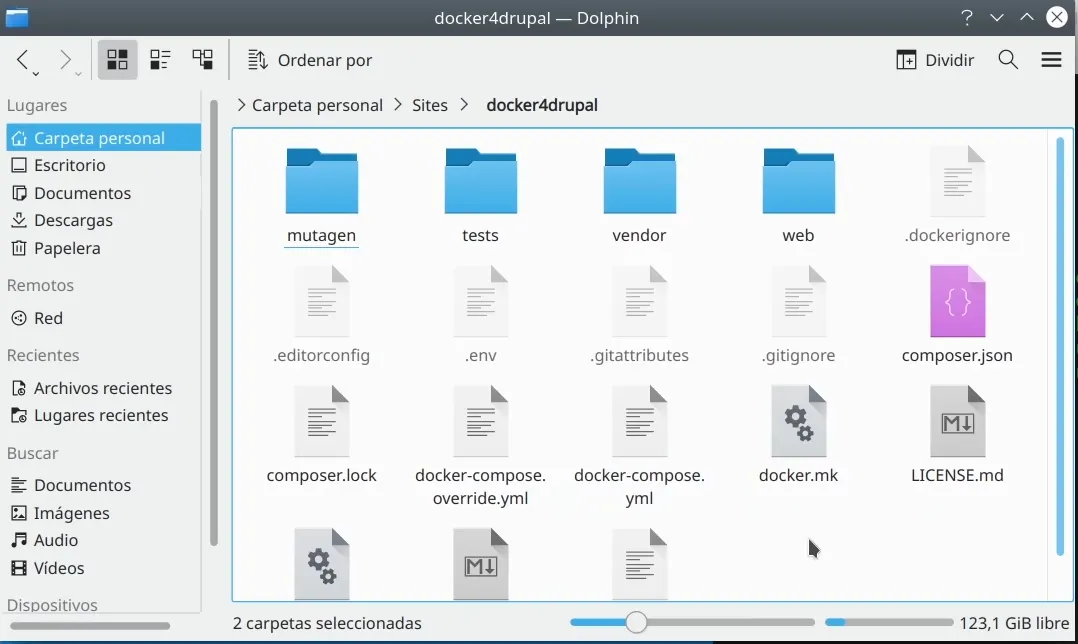Select the .gitattributes file icon
Image resolution: width=1078 pixels, height=644 pixels.
pos(639,302)
